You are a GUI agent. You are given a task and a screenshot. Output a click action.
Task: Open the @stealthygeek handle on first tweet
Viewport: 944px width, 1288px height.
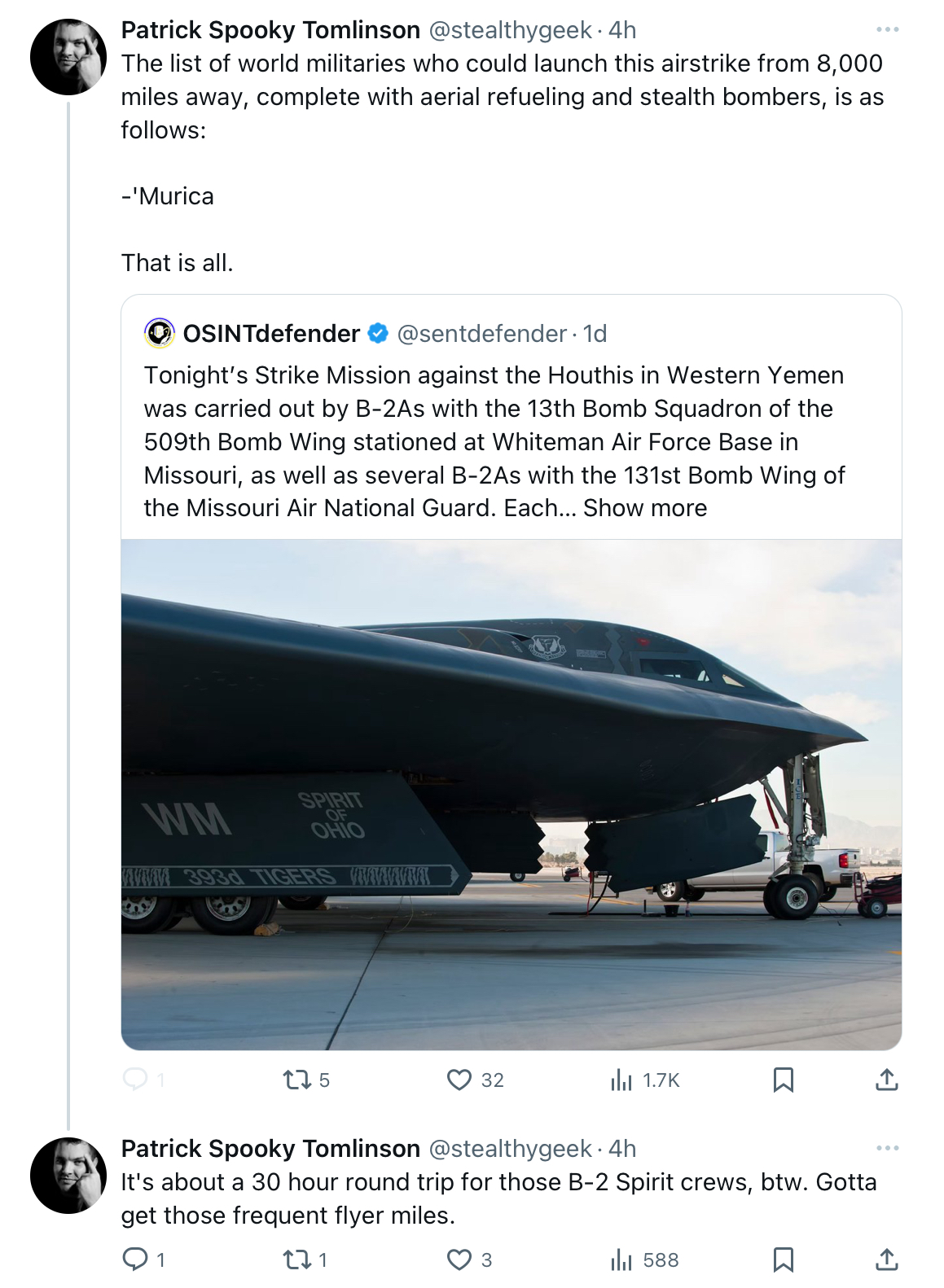[x=511, y=30]
